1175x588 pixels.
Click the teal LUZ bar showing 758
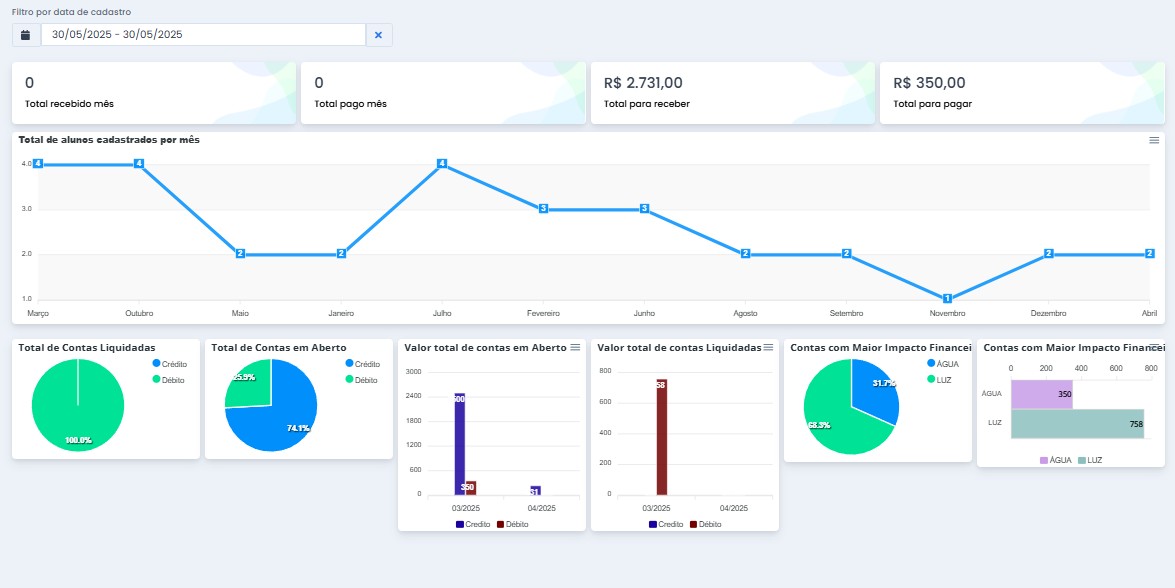coord(1078,424)
